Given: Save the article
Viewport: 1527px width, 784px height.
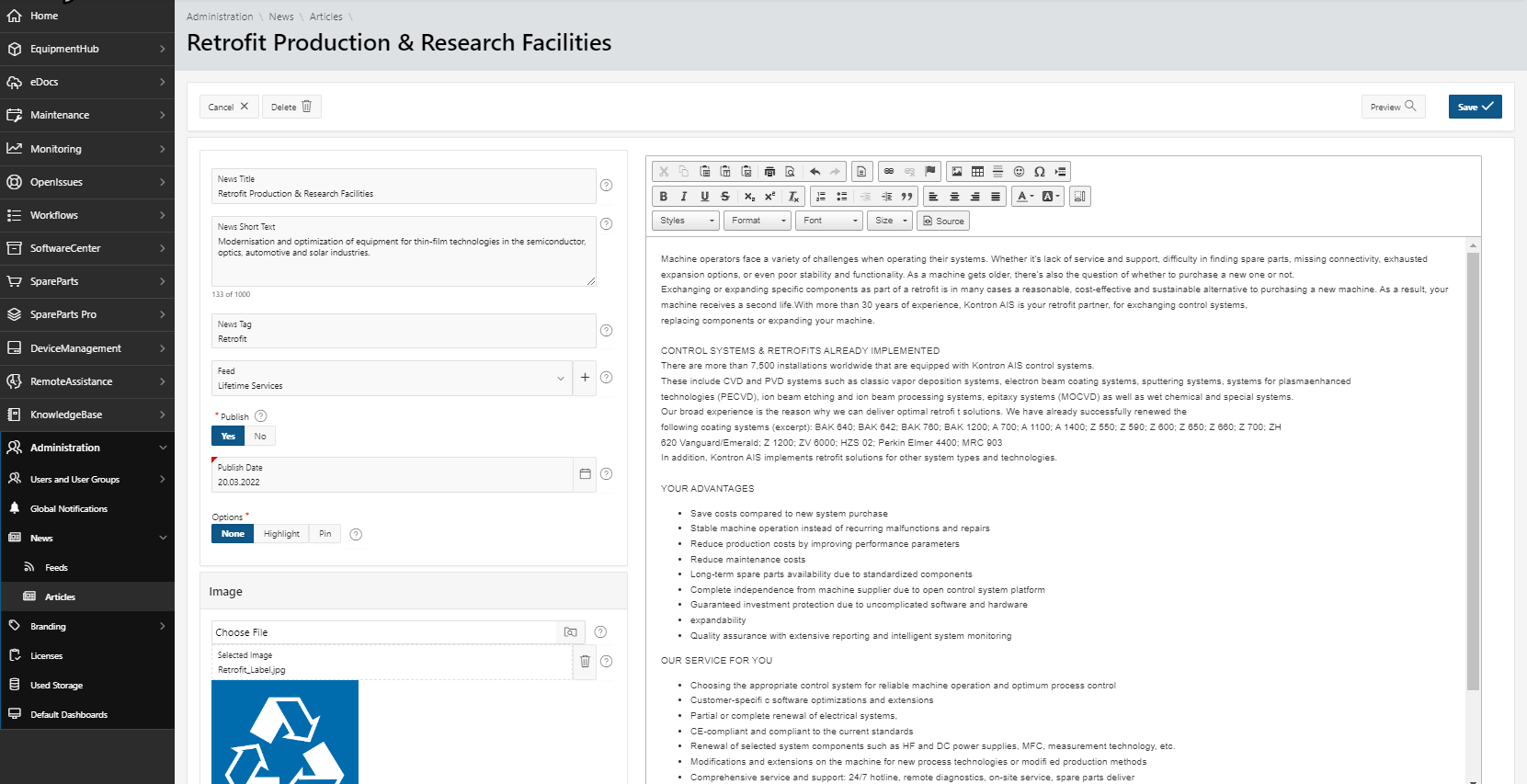Looking at the screenshot, I should pos(1475,107).
